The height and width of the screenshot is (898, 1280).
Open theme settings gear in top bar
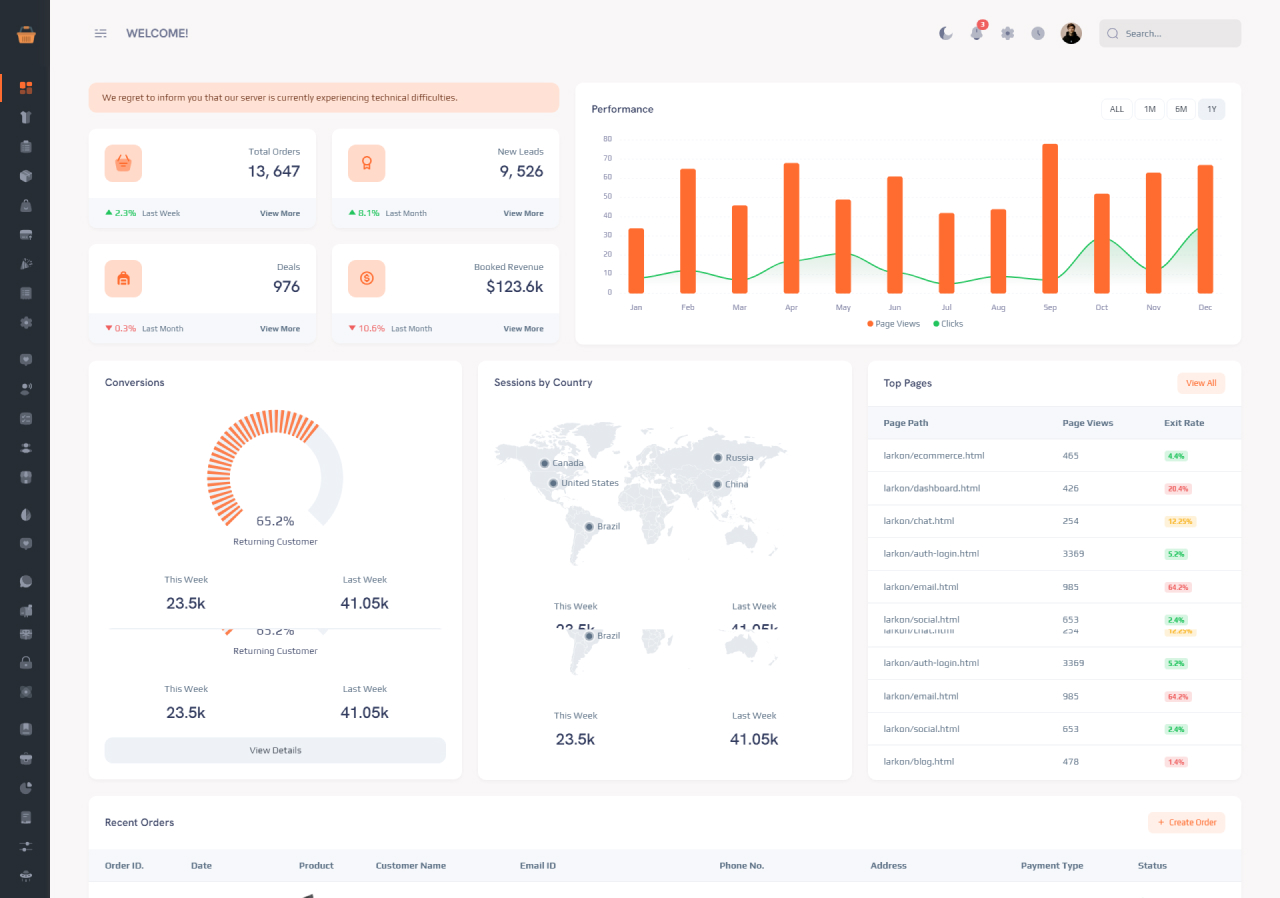[x=1008, y=33]
